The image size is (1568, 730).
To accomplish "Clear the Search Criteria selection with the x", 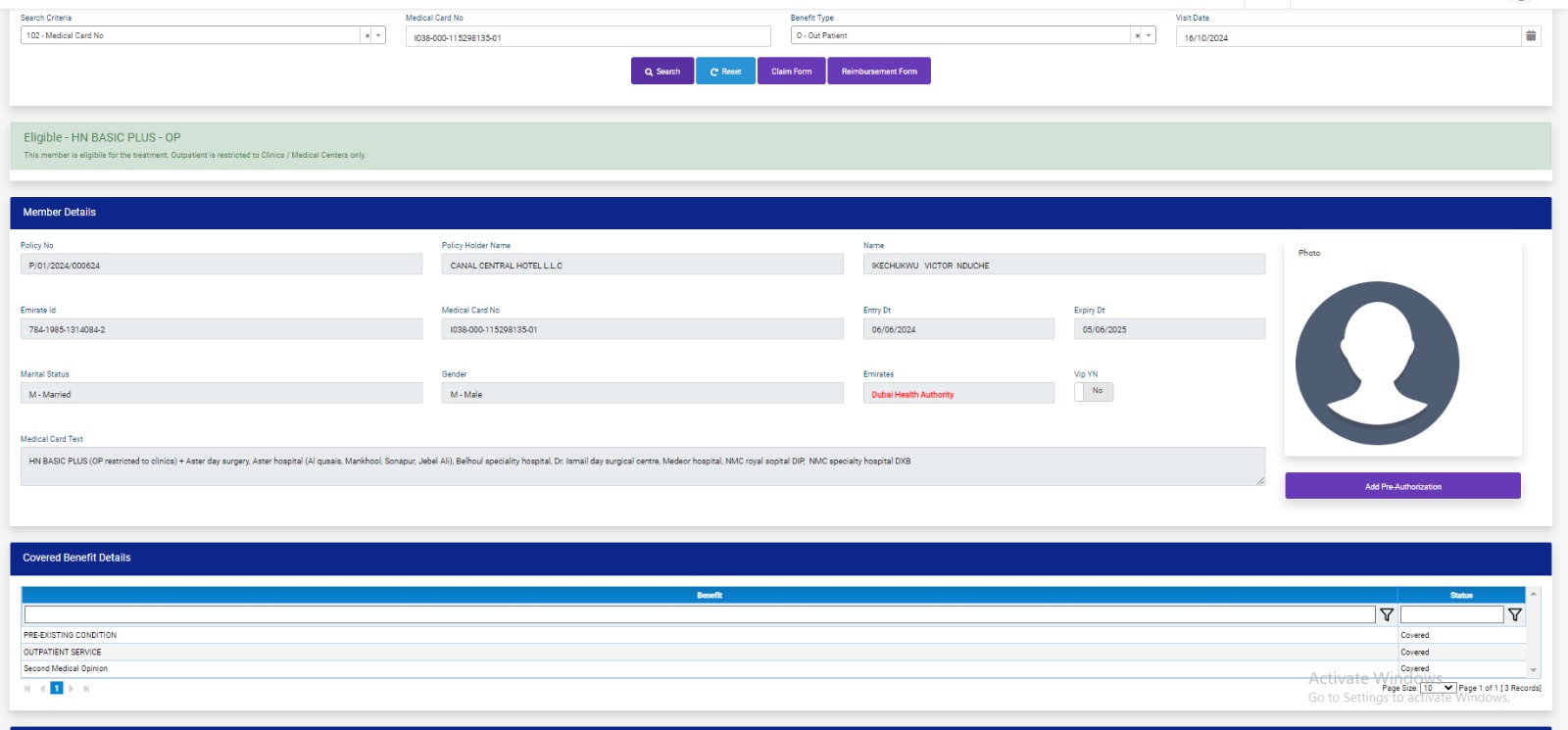I will pyautogui.click(x=367, y=36).
